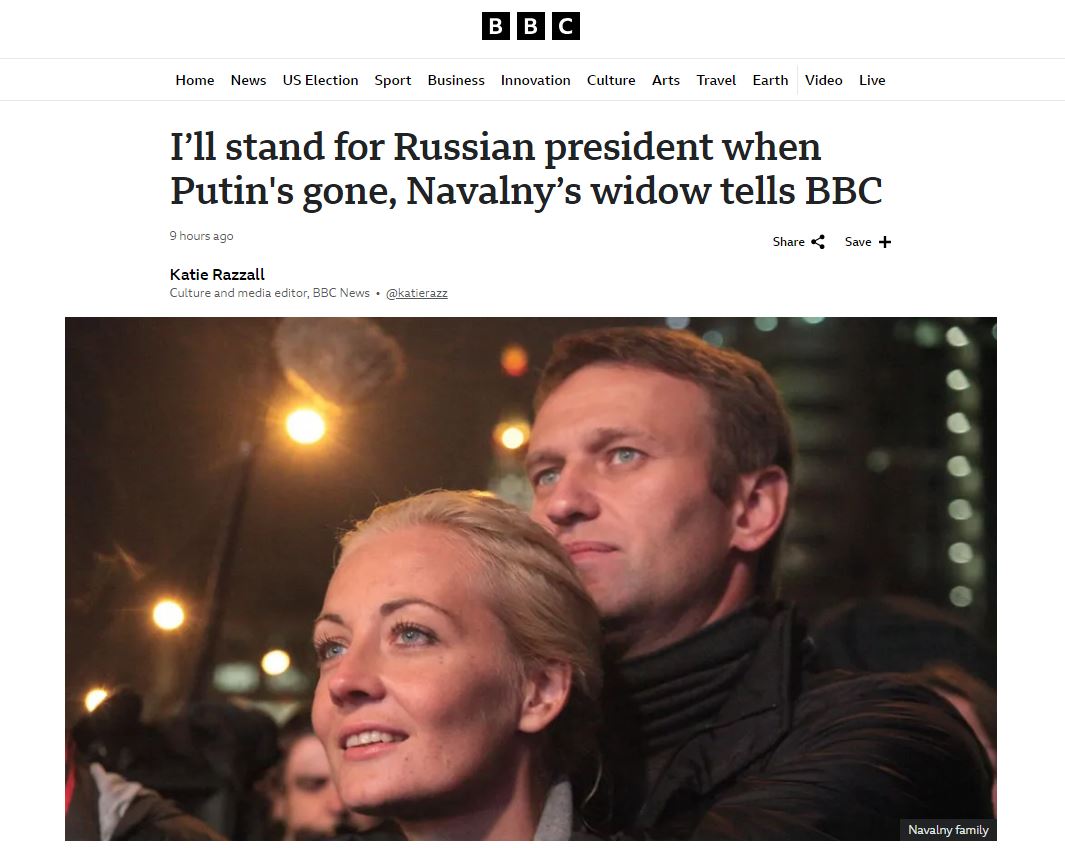
Task: Open the Travel section
Action: click(716, 80)
